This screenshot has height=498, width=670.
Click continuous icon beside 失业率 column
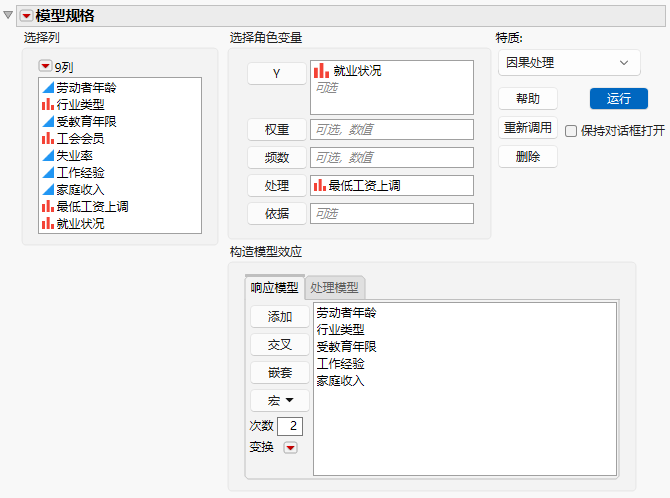pyautogui.click(x=48, y=155)
